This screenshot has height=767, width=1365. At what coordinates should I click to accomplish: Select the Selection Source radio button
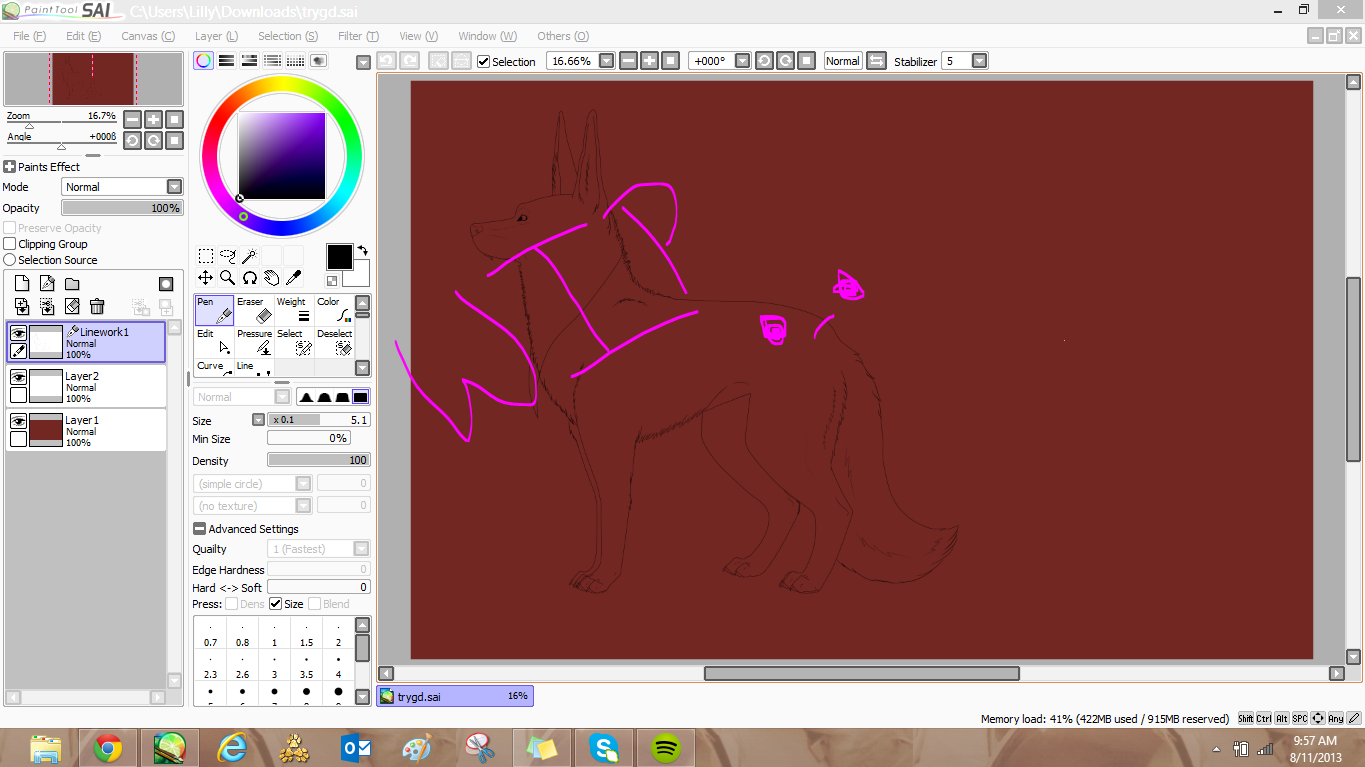[x=10, y=260]
